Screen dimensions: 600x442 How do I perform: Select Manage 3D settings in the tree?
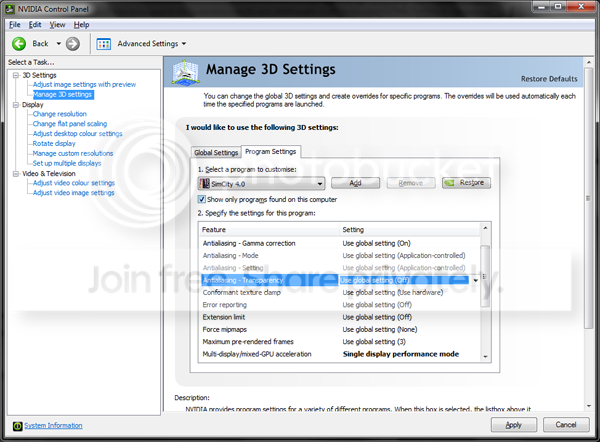pyautogui.click(x=63, y=94)
